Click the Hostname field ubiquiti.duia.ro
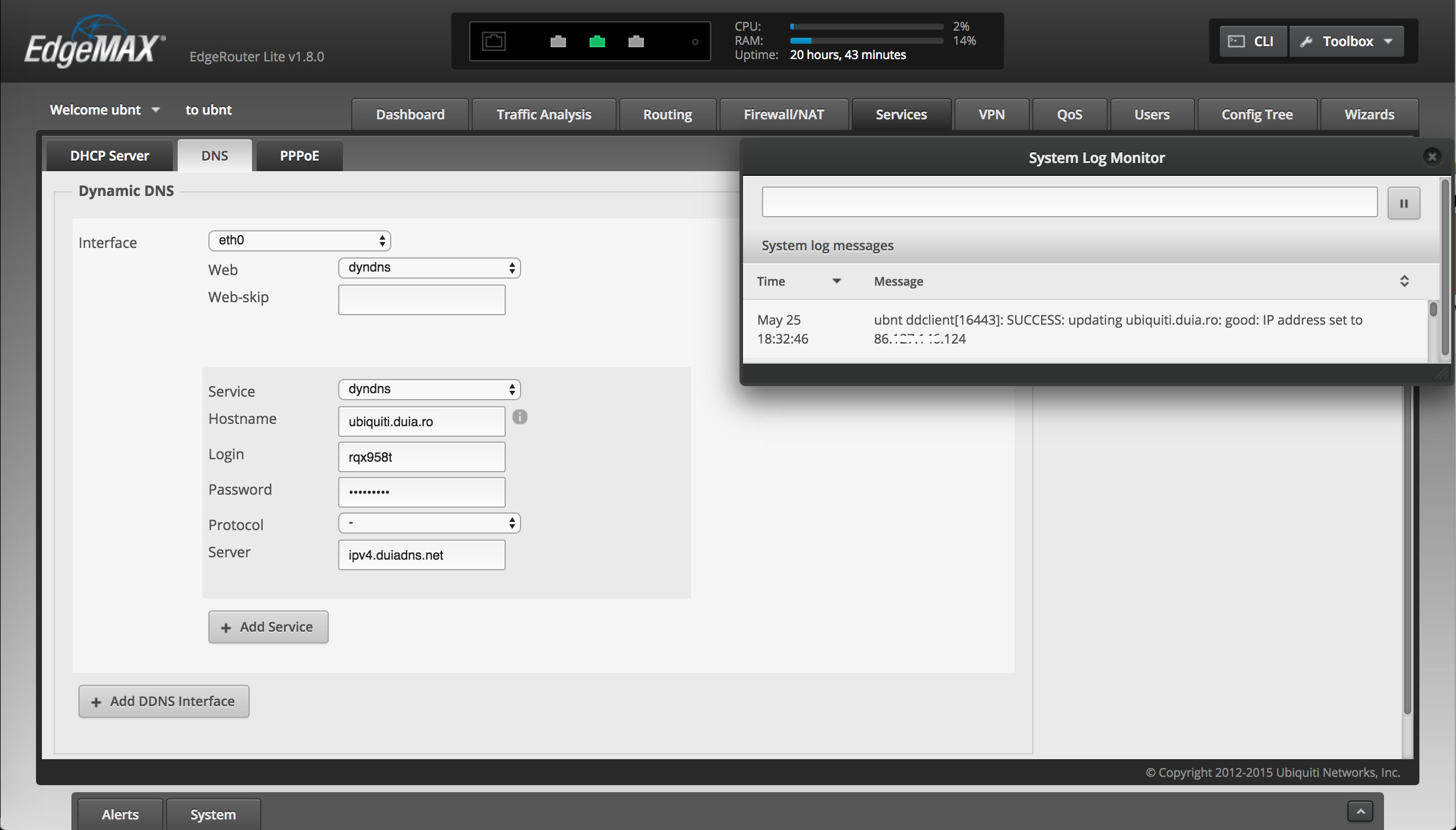The width and height of the screenshot is (1456, 830). 421,421
